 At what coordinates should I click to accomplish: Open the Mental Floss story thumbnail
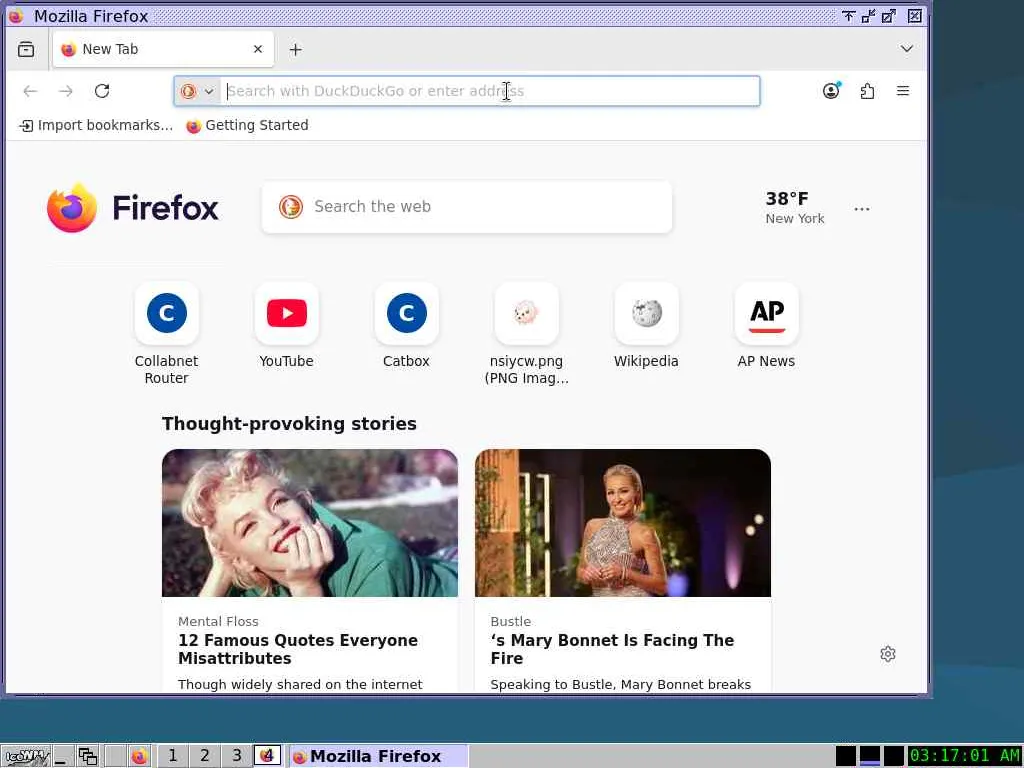point(310,522)
